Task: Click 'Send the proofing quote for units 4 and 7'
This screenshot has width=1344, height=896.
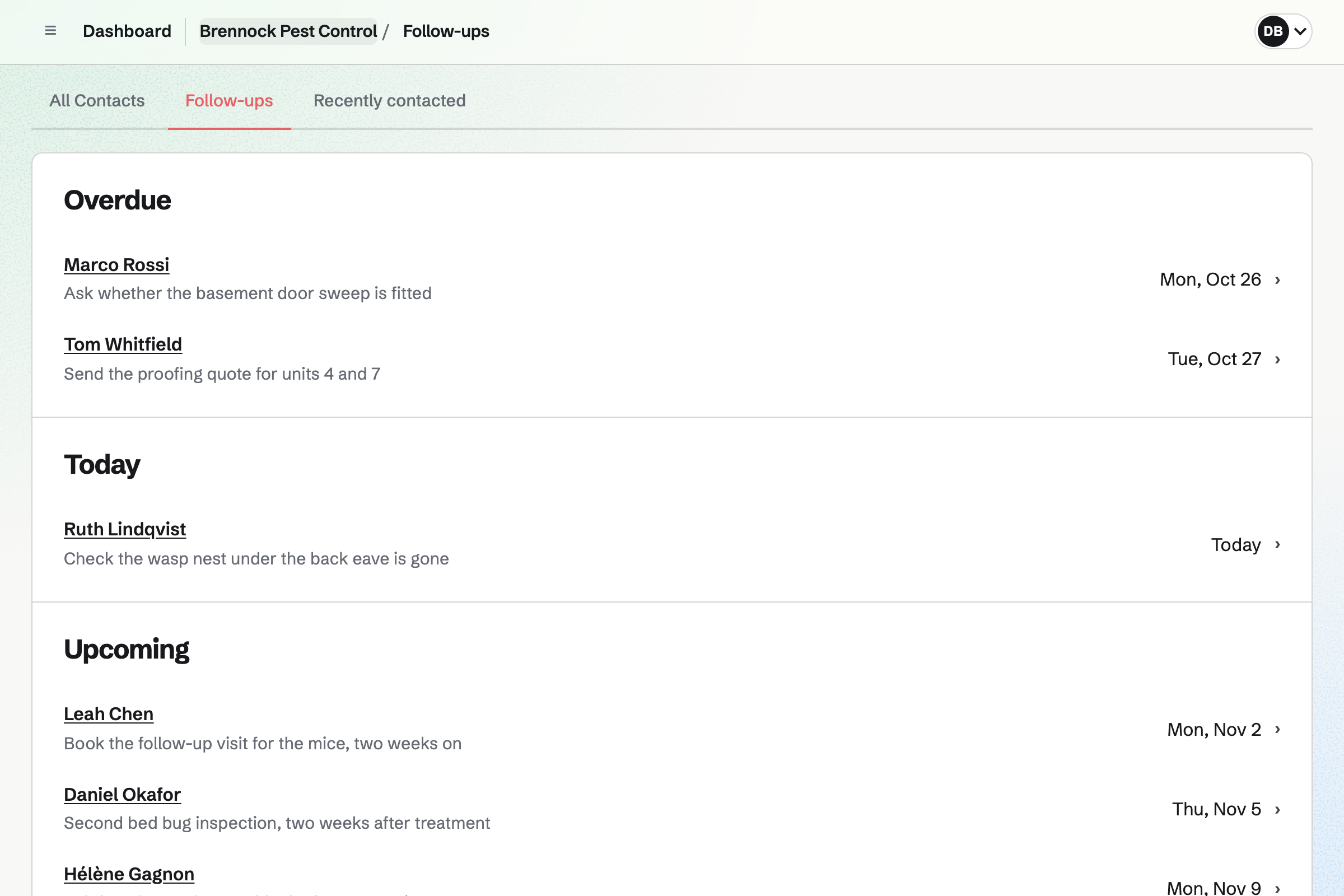Action: [222, 374]
